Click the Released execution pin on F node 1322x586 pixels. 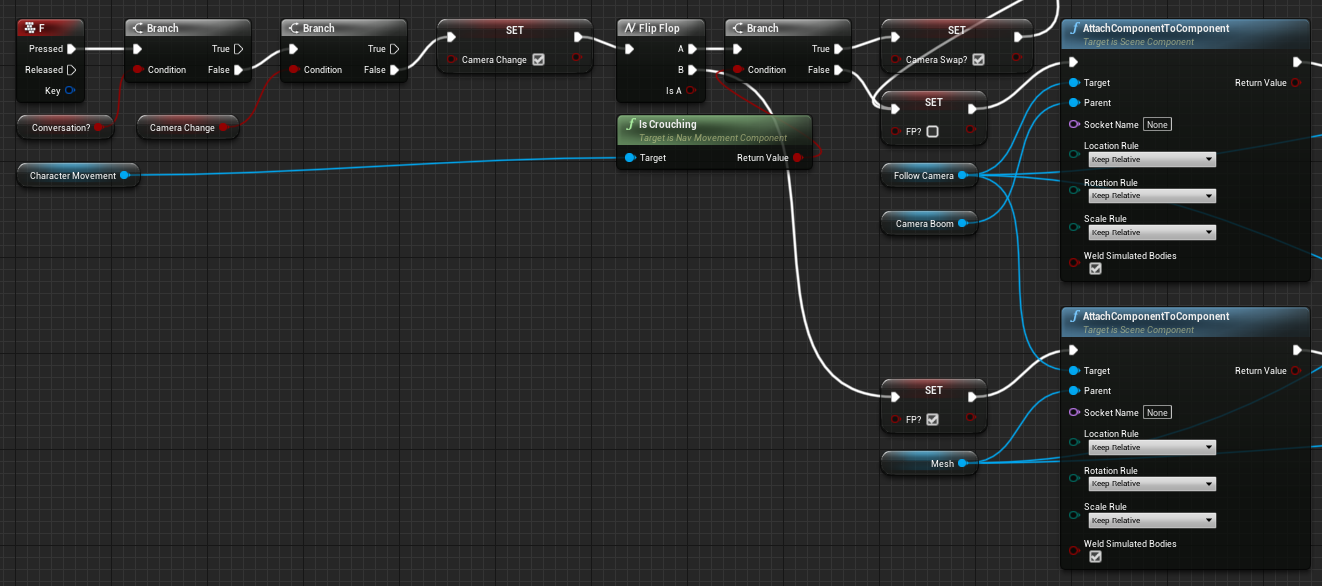coord(71,70)
